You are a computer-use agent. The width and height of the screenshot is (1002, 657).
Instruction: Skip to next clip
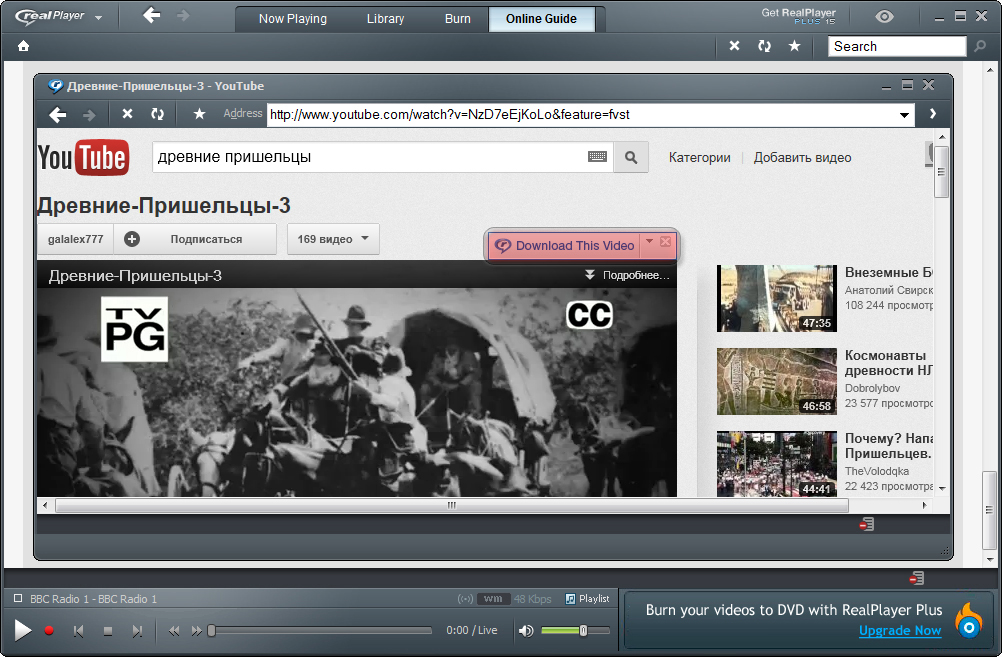[x=137, y=631]
